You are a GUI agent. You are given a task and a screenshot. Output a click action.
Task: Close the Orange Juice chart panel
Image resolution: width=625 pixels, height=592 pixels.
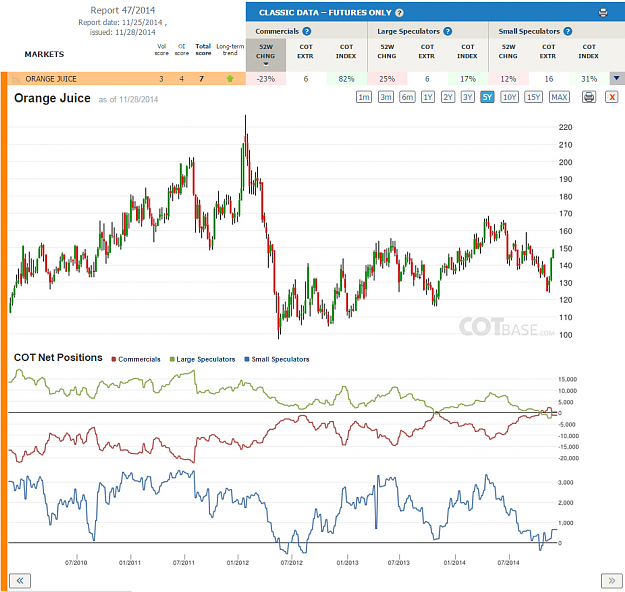(612, 97)
